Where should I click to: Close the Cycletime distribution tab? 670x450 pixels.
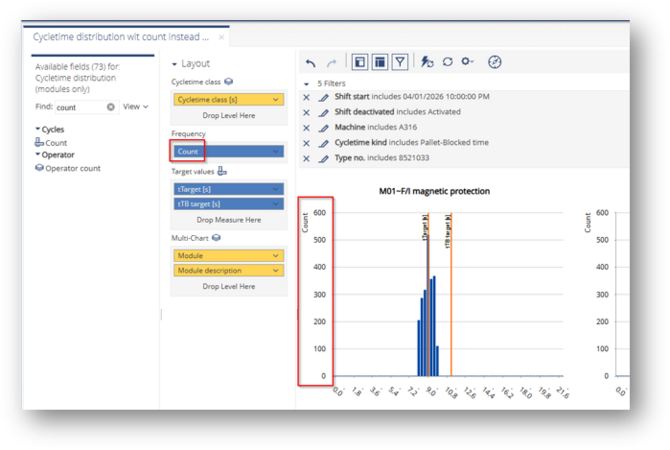[x=221, y=37]
